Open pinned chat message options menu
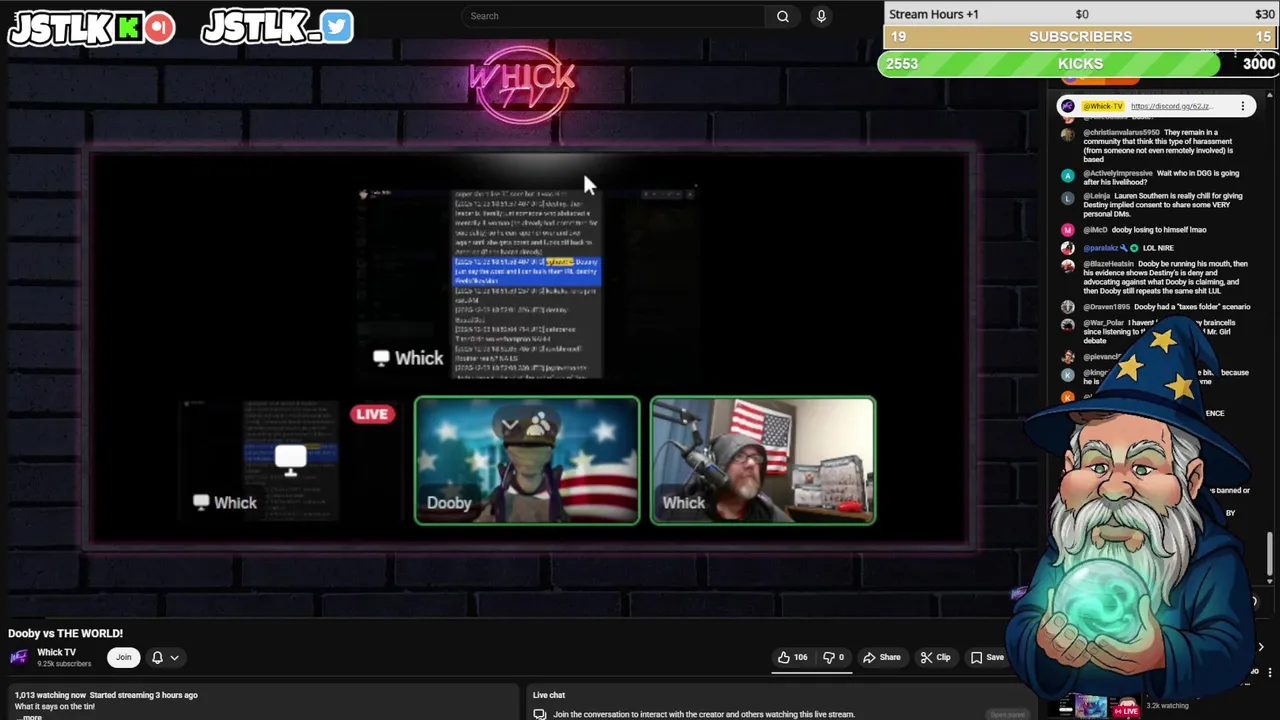This screenshot has width=1280, height=720. pos(1243,106)
